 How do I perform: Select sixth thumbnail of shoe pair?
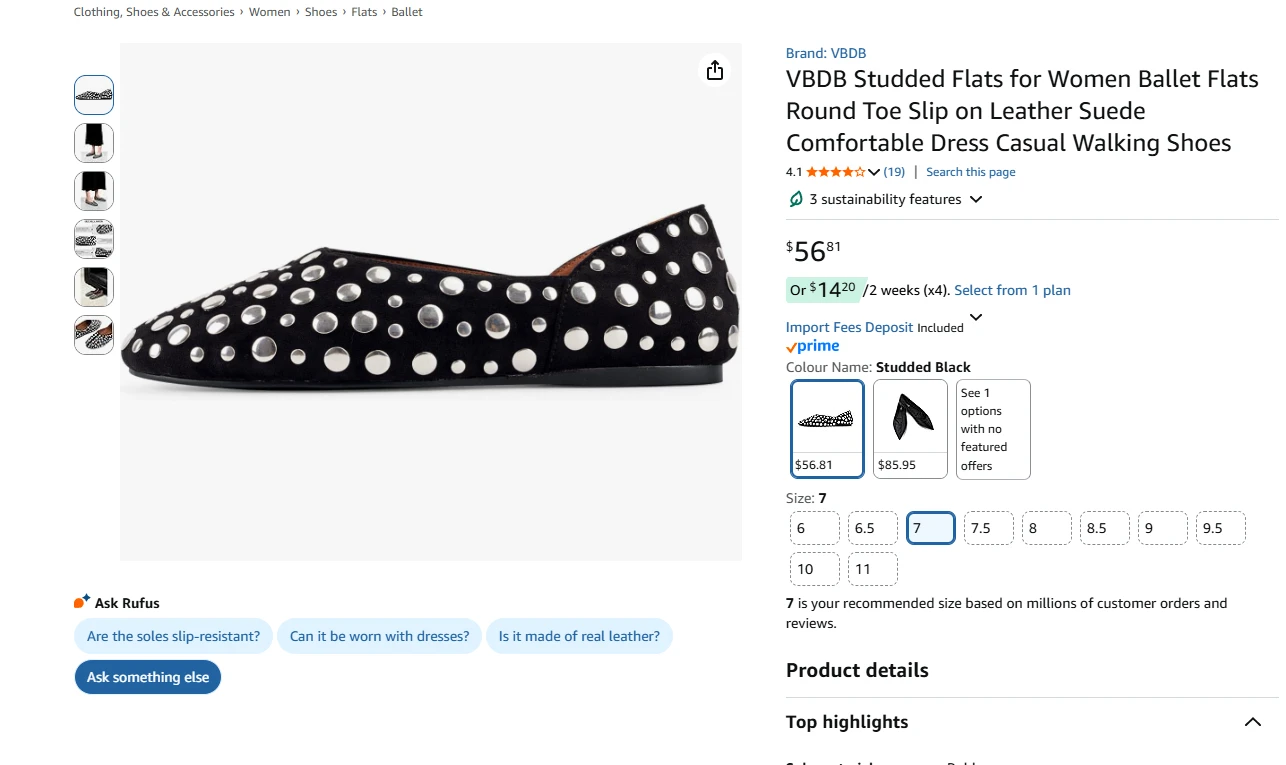94,335
